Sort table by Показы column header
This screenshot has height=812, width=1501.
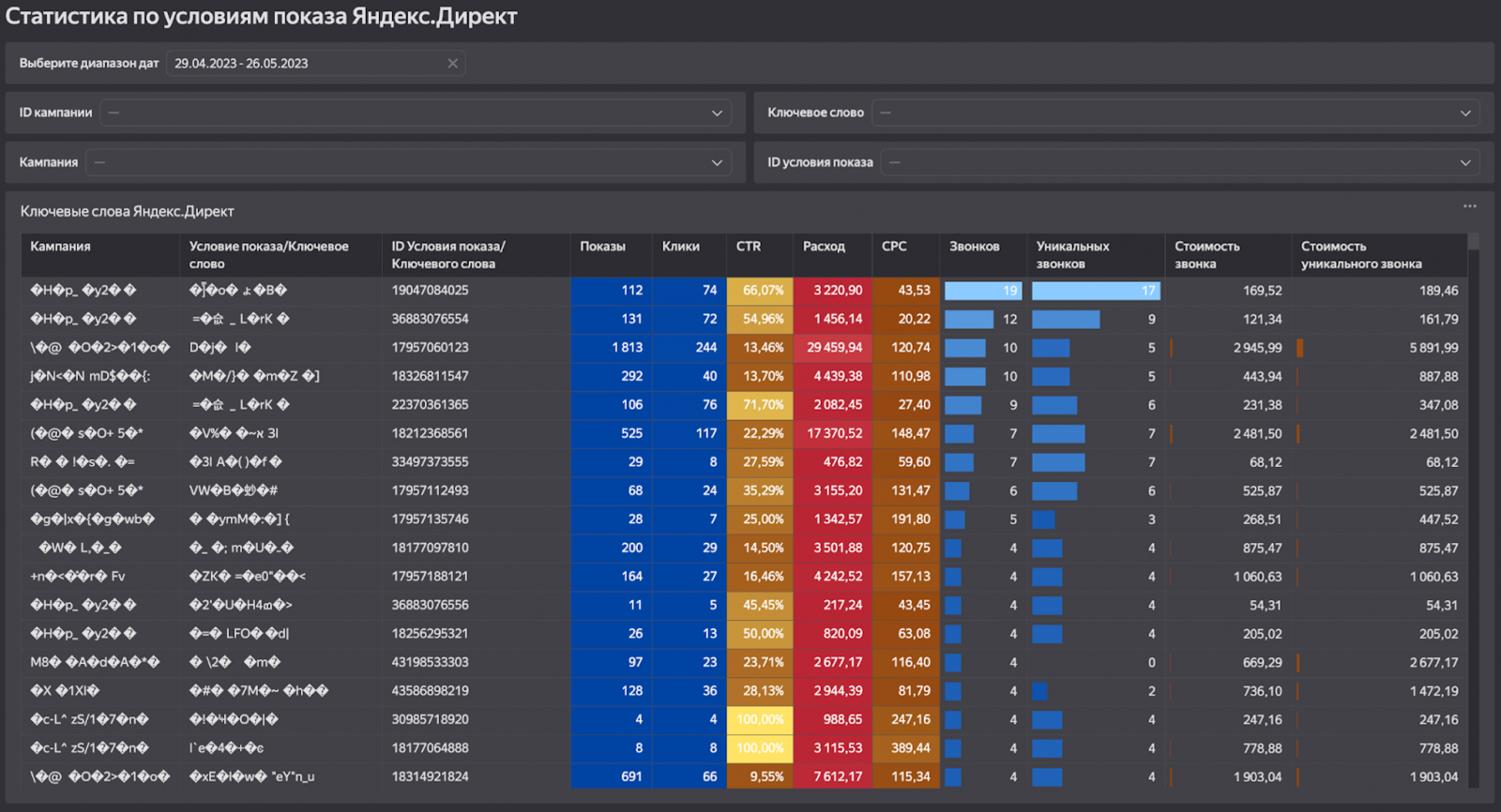coord(602,247)
